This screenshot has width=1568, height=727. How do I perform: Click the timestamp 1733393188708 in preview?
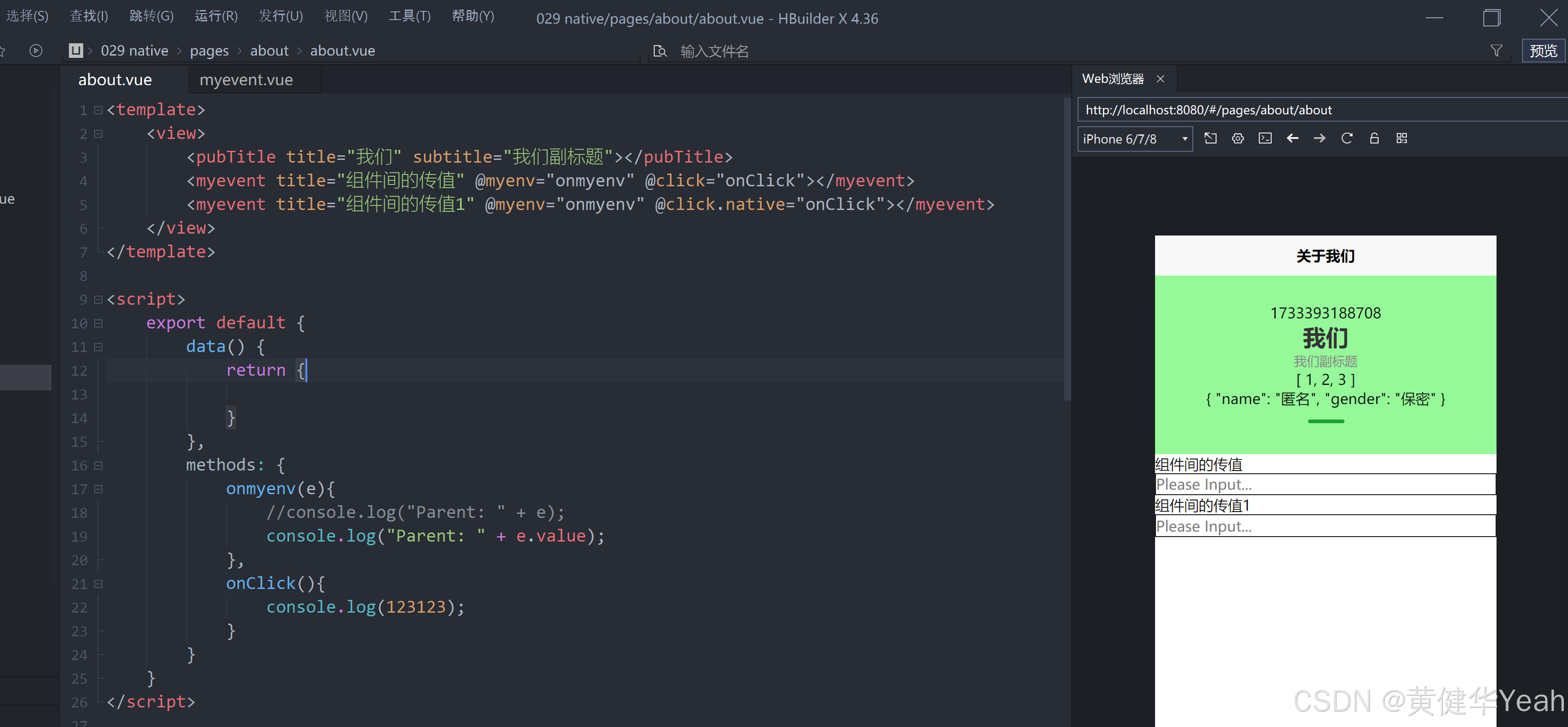click(x=1325, y=313)
